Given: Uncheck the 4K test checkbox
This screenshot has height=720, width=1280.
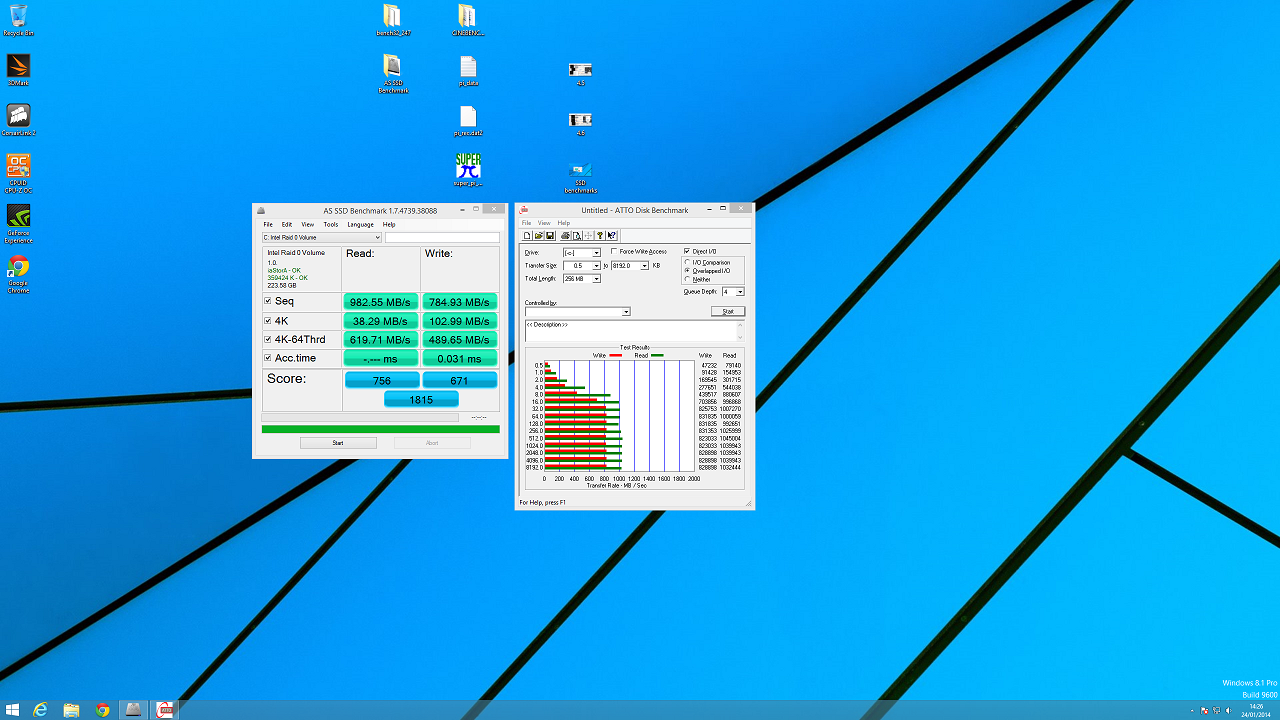Looking at the screenshot, I should click(x=267, y=321).
